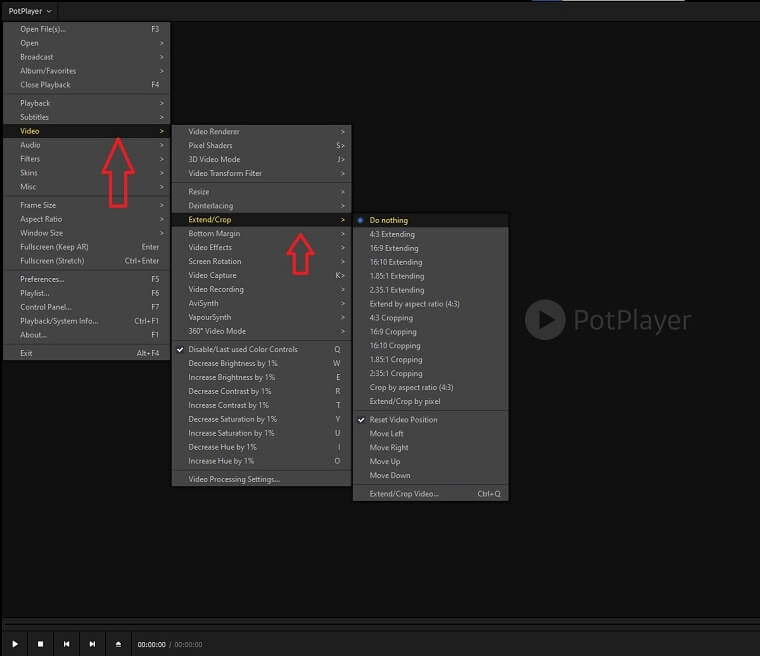Choose 1.85:1 Extending option
This screenshot has width=760, height=656.
[430, 276]
